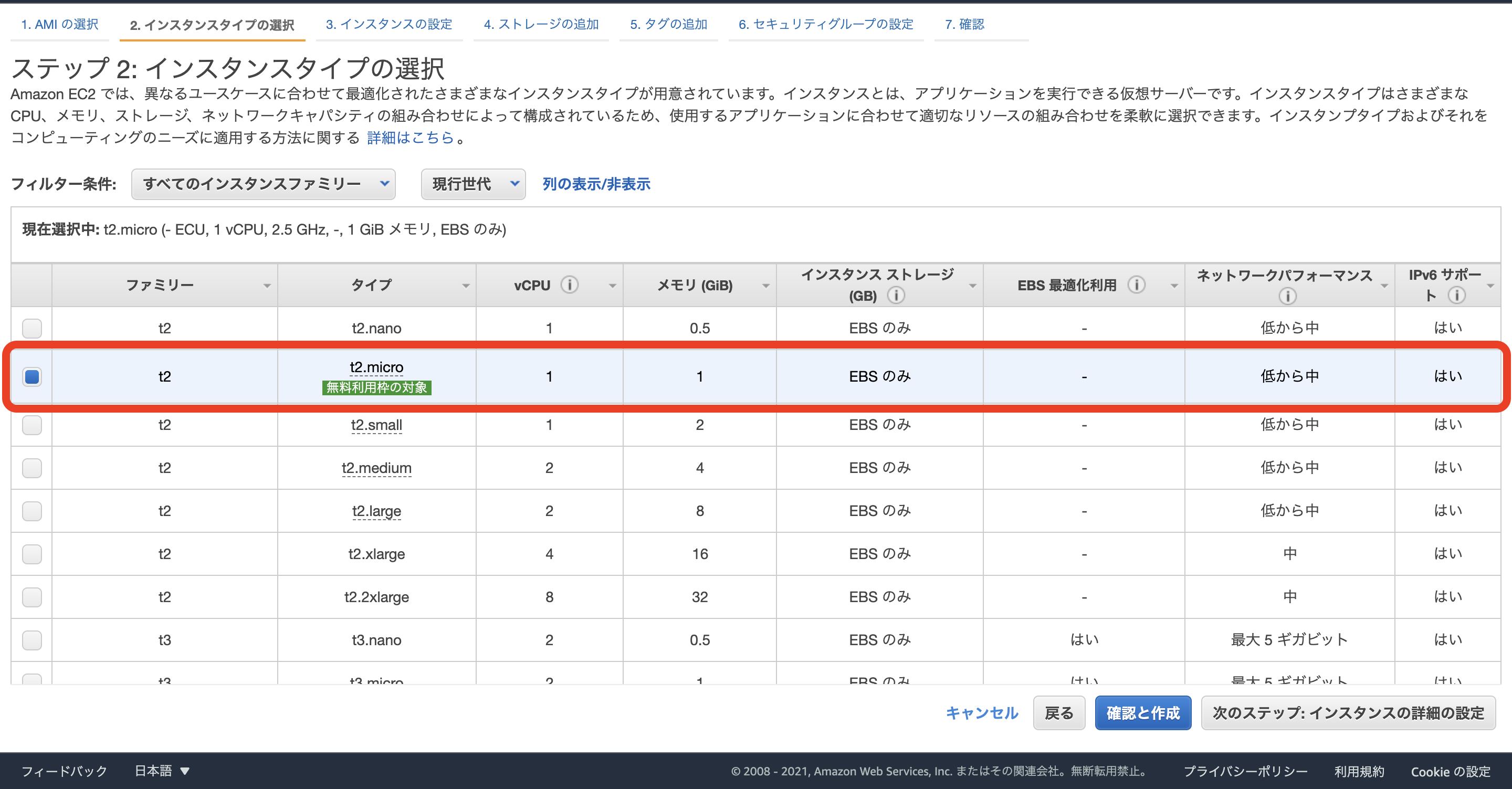The height and width of the screenshot is (789, 1512).
Task: Click the ファミリー column sort arrow
Action: click(x=268, y=286)
